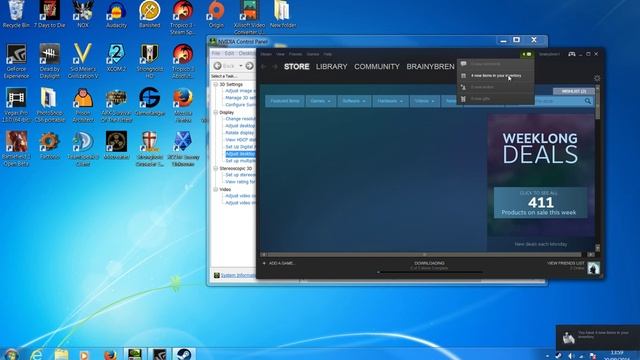Select the new inventory items notification entry
This screenshot has width=640, height=360.
(x=496, y=76)
